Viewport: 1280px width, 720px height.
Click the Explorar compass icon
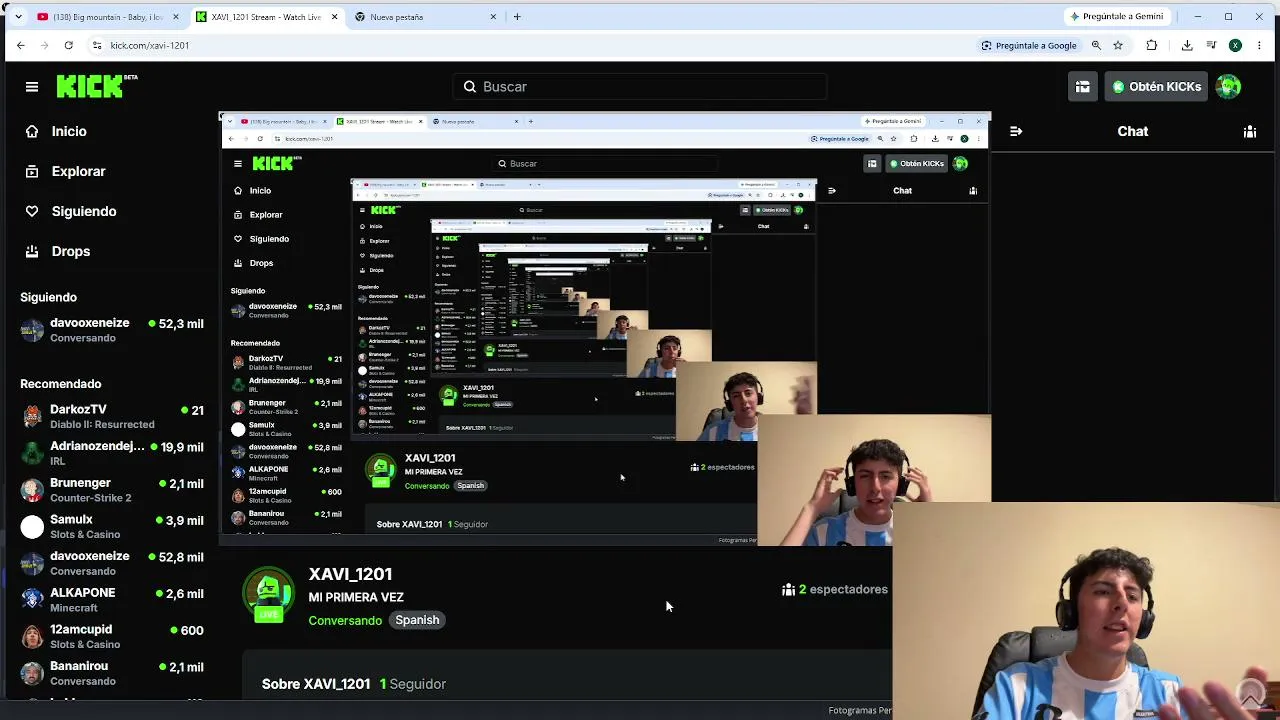coord(32,171)
